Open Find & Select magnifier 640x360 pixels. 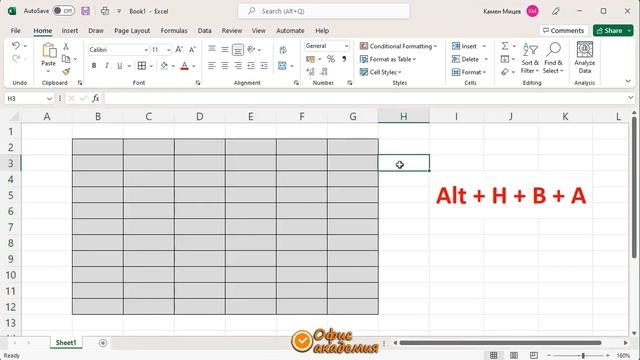coord(553,58)
